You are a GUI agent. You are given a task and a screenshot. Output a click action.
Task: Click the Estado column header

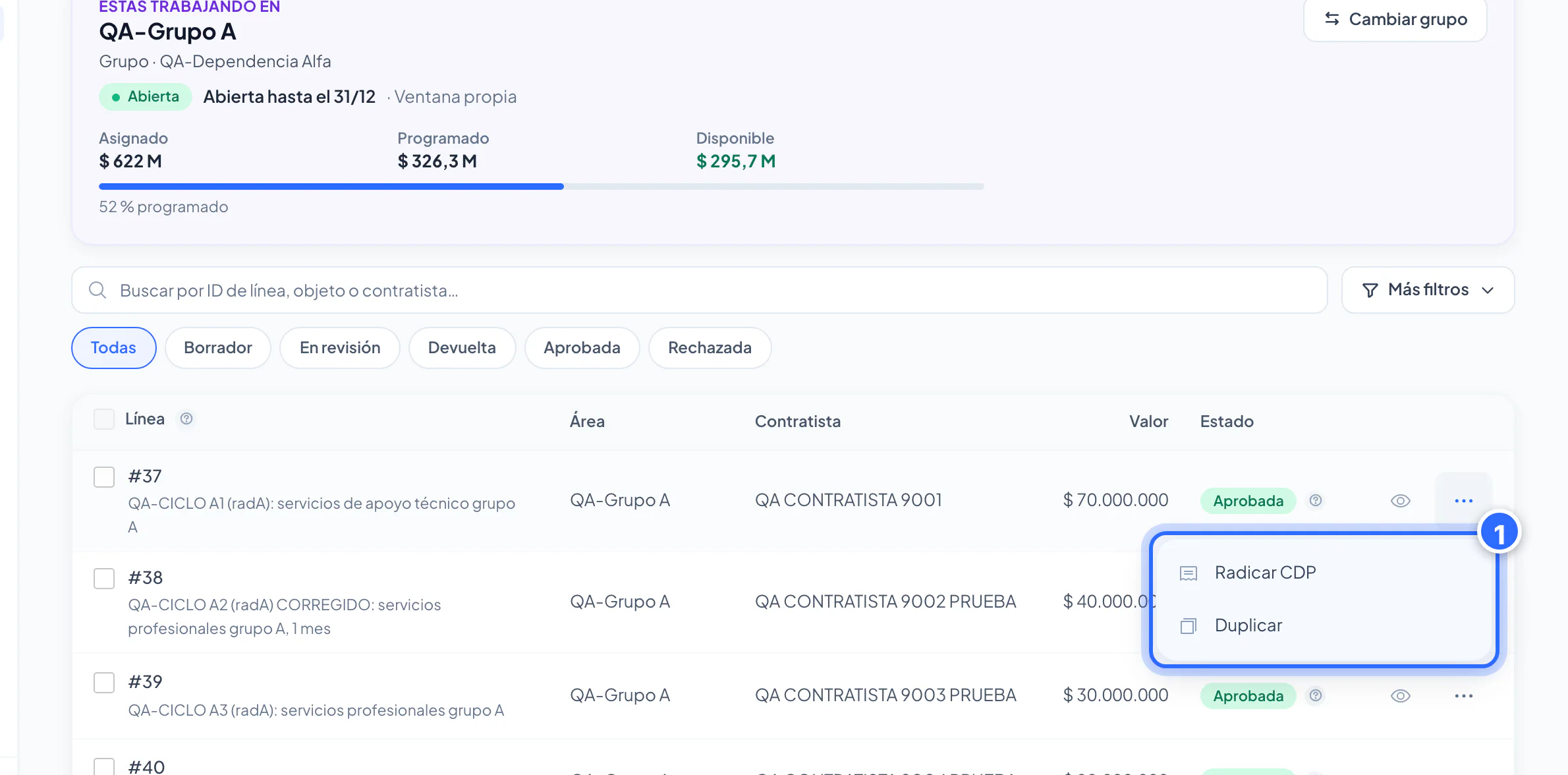[1227, 421]
